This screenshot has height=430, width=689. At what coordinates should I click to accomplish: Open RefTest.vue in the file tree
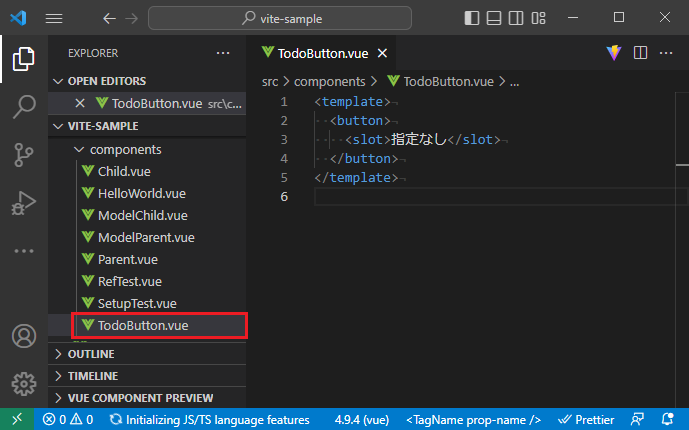147,281
